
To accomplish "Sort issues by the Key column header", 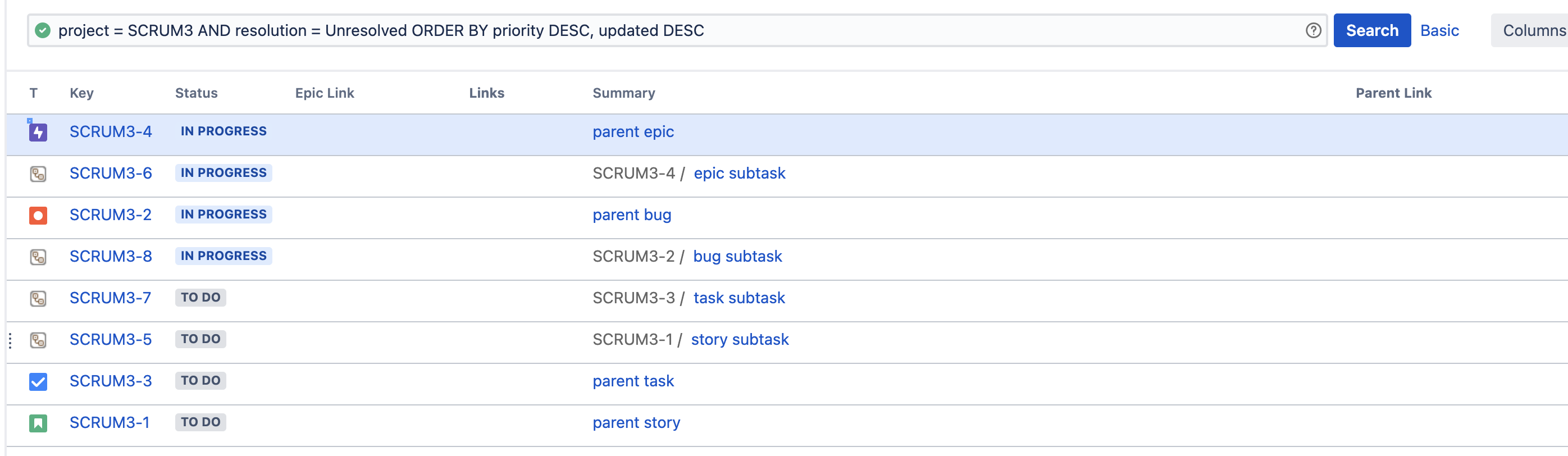I will click(x=81, y=93).
